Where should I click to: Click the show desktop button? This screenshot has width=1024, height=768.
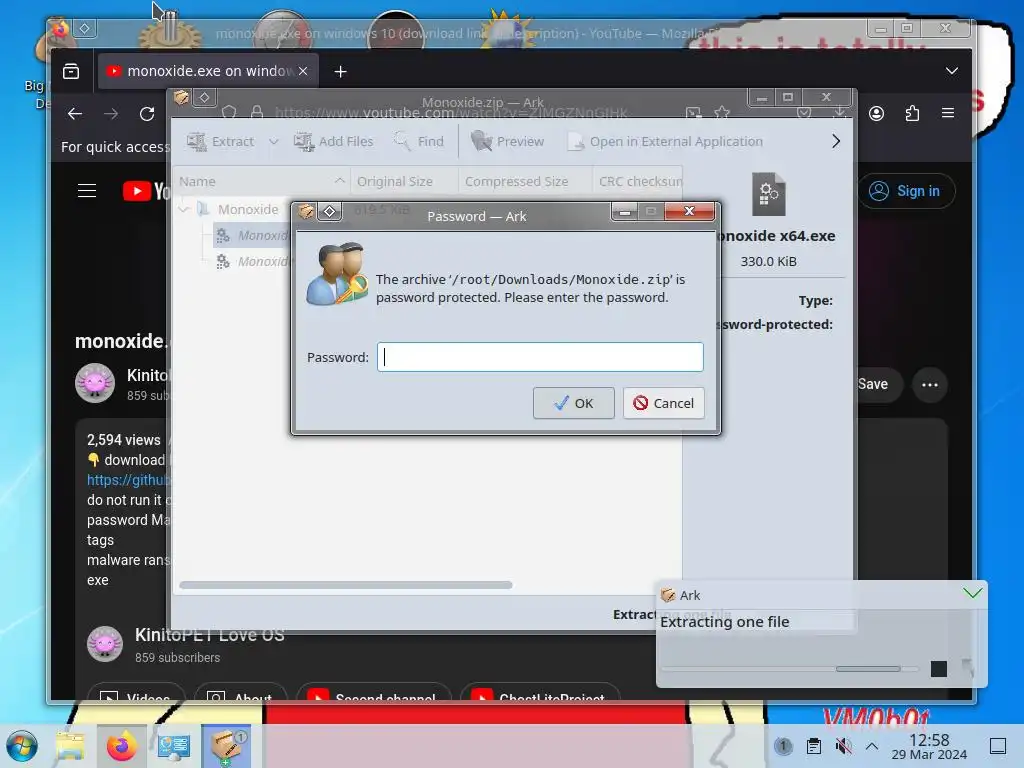pyautogui.click(x=998, y=746)
